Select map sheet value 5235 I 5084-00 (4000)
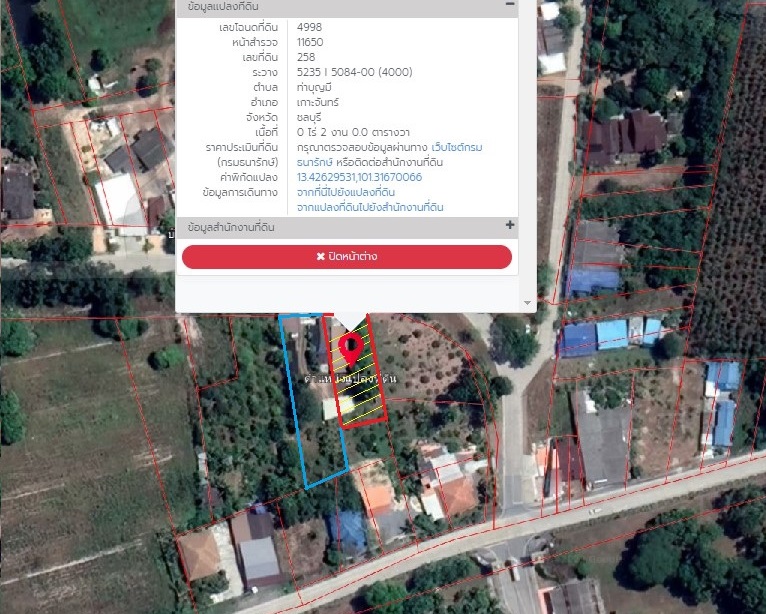This screenshot has width=766, height=614. (355, 72)
